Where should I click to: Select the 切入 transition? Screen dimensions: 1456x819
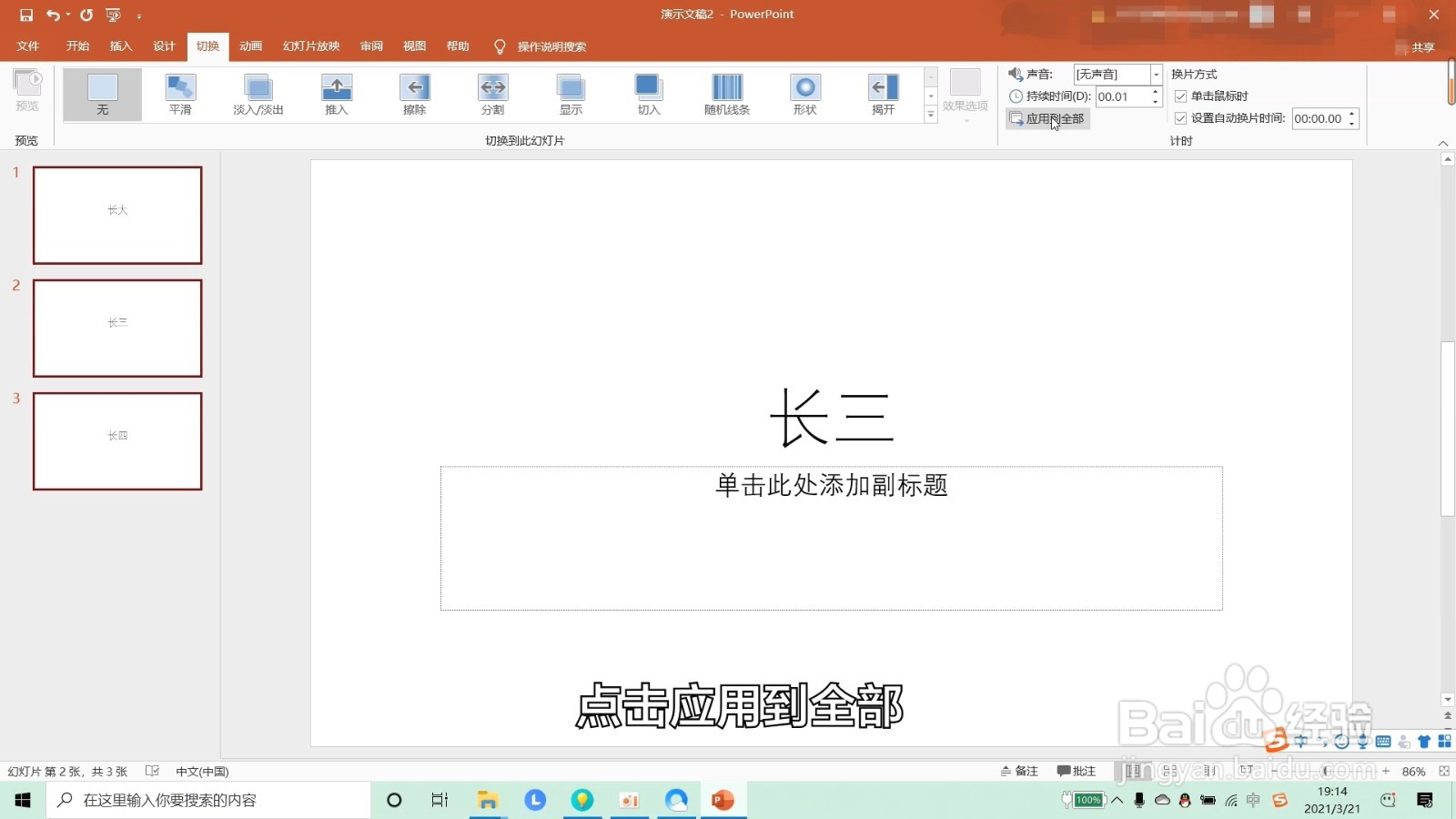click(x=649, y=95)
